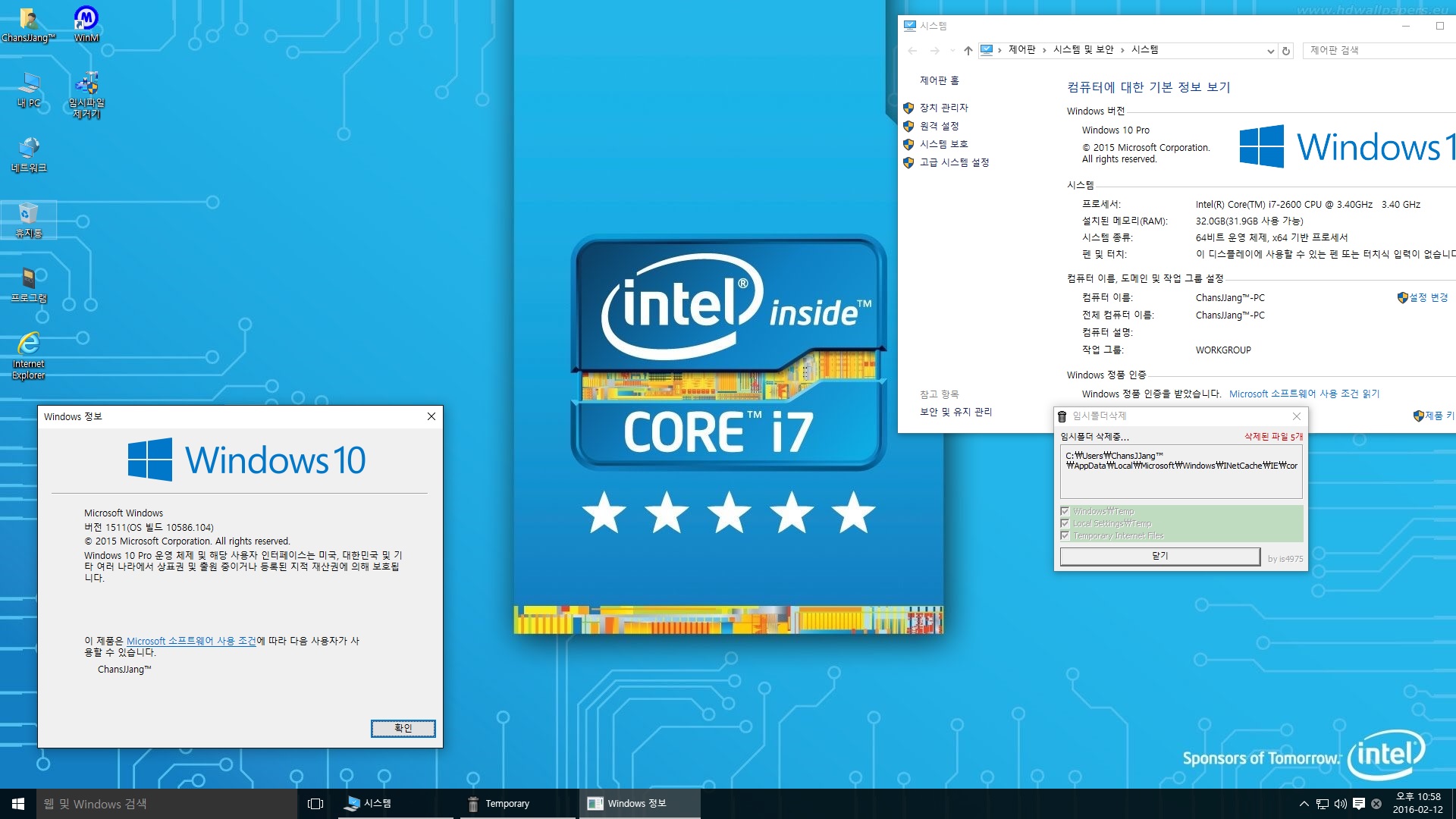Open 보안 및 유지 관리 link
The width and height of the screenshot is (1456, 819).
[x=955, y=412]
